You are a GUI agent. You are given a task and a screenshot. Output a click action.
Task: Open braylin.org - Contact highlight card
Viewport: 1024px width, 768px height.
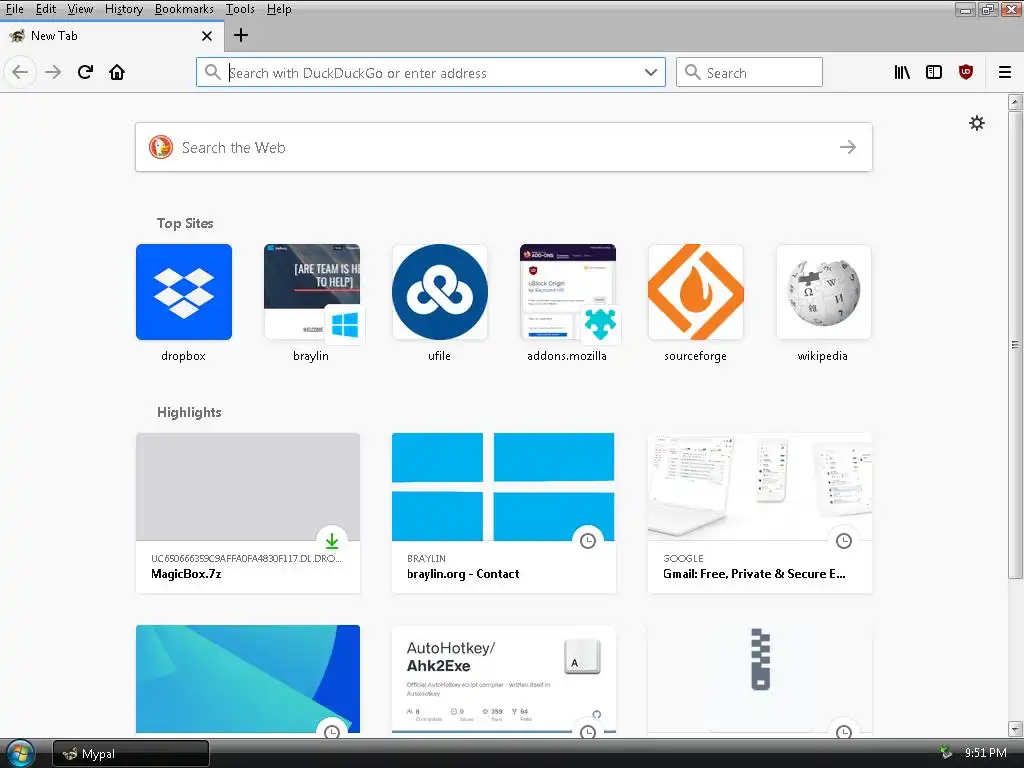(x=504, y=513)
